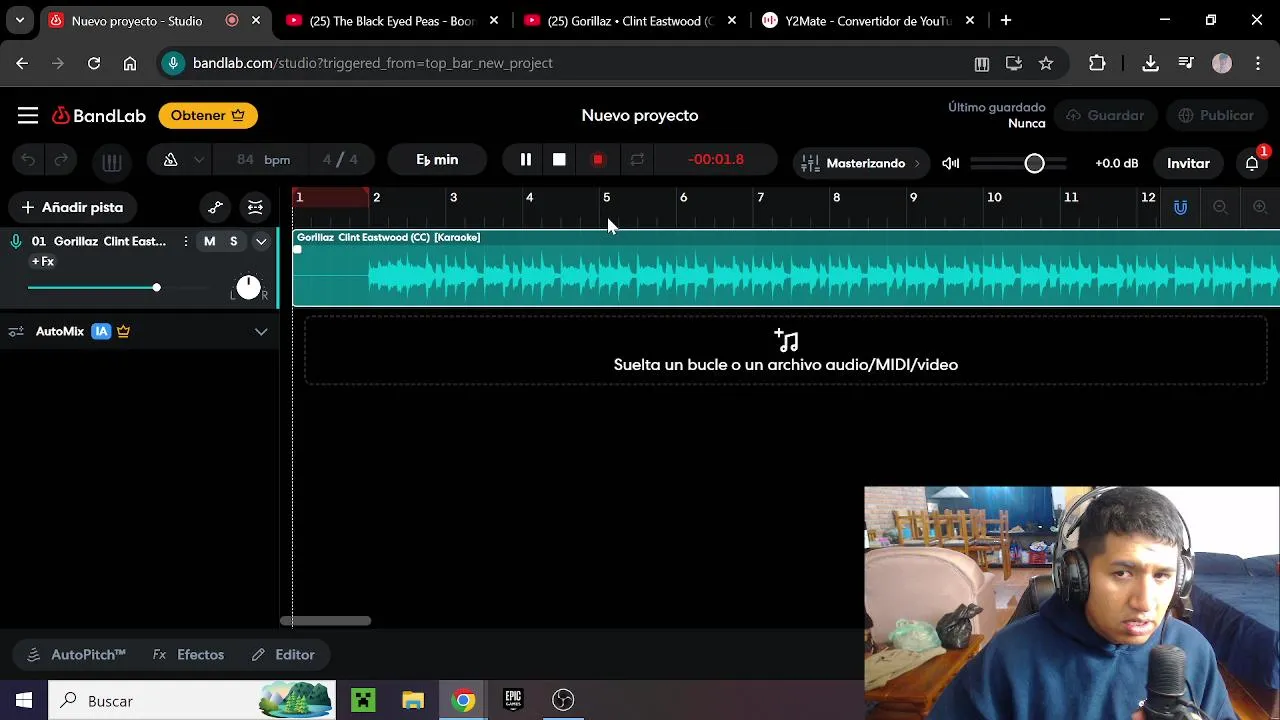Open the AutoPitch tab
The image size is (1280, 720).
point(76,654)
